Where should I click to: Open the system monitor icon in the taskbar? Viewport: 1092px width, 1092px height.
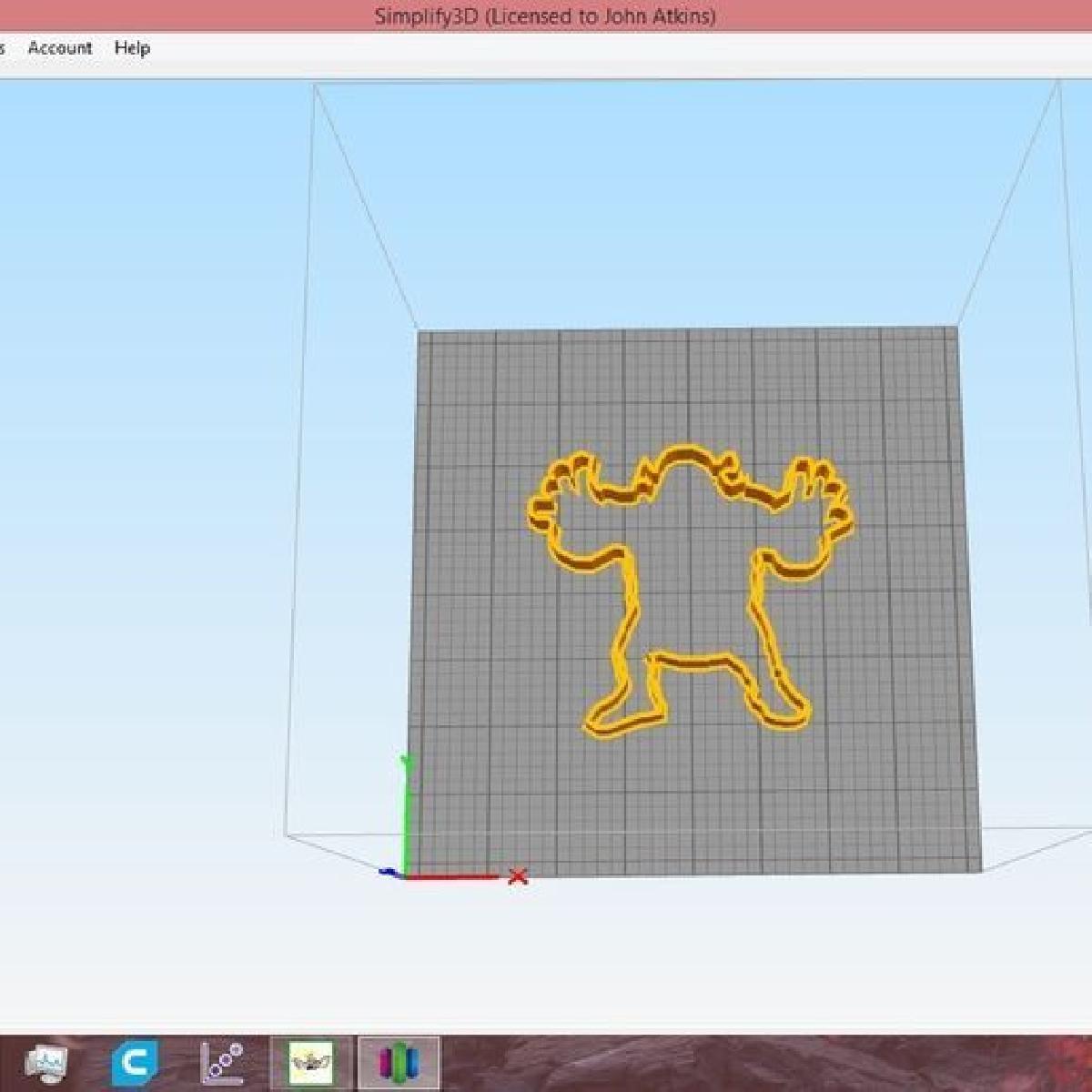point(47,1062)
